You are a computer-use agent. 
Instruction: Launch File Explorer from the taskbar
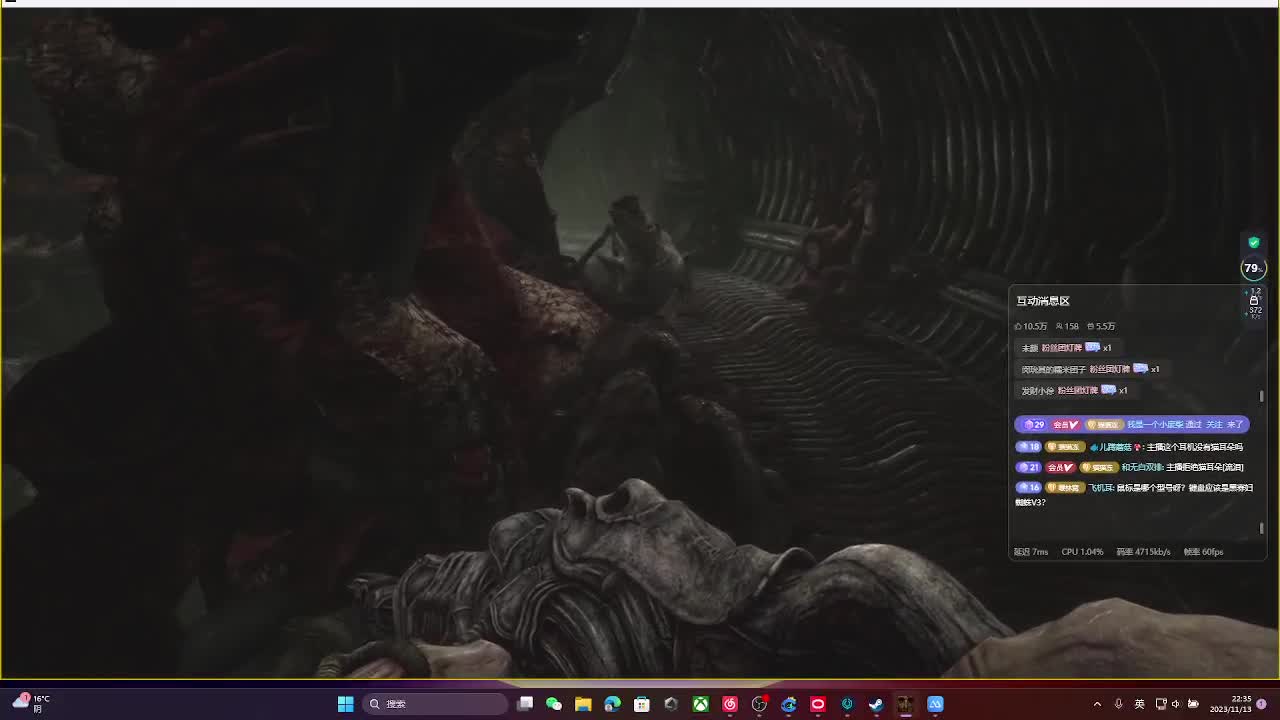tap(583, 704)
